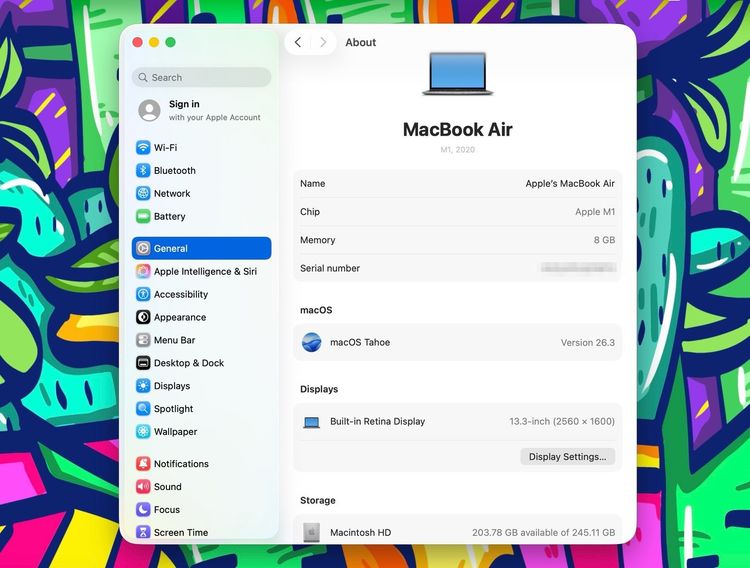Open Battery settings icon

pos(143,216)
